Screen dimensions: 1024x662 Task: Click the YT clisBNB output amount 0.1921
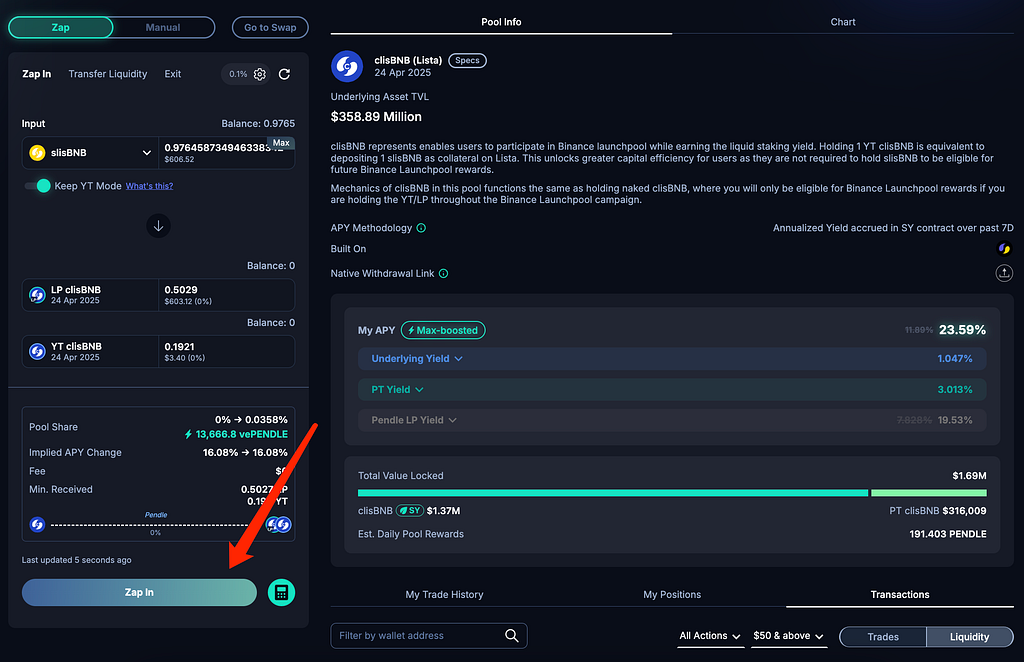point(180,347)
